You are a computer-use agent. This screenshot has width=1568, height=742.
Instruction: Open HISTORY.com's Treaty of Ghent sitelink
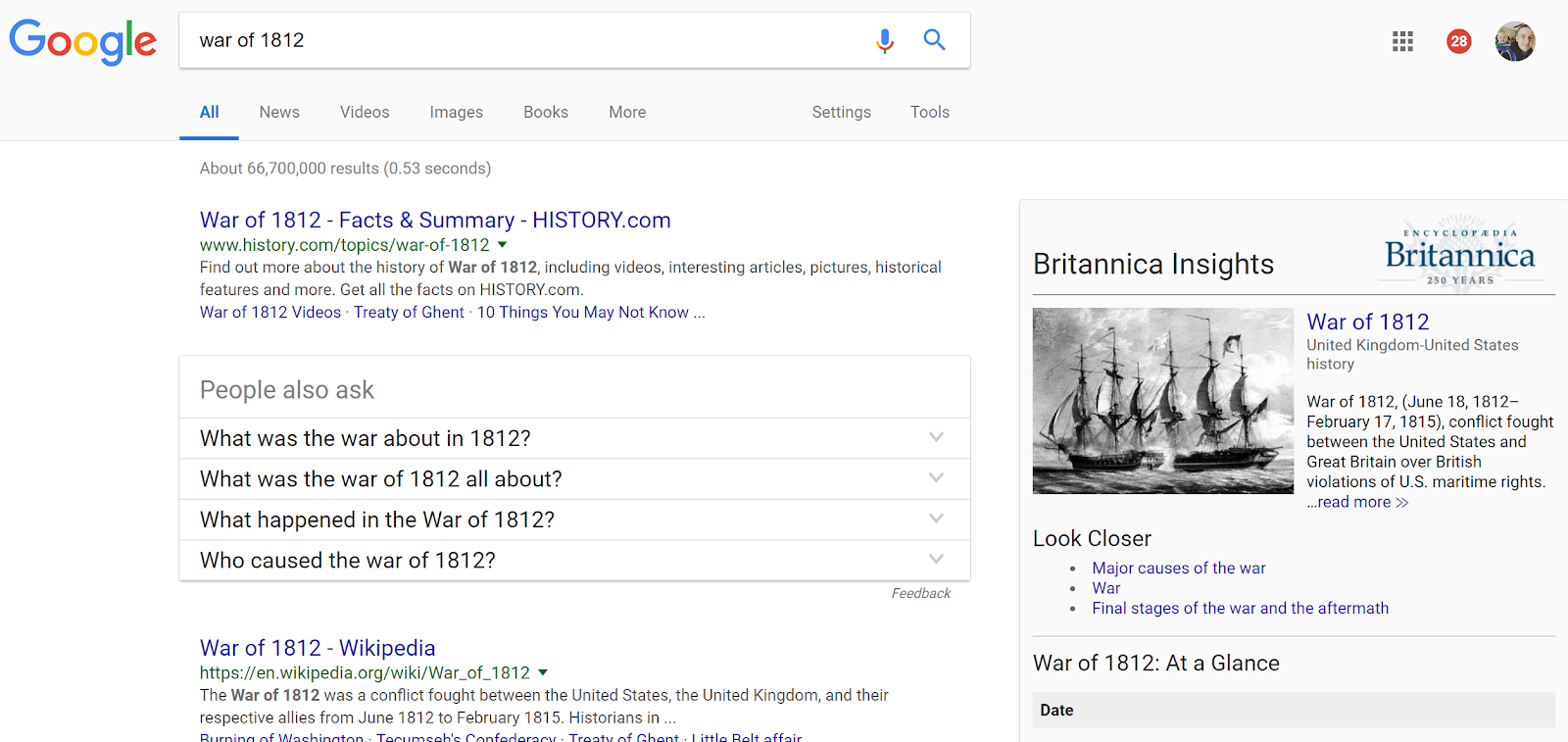pyautogui.click(x=409, y=313)
